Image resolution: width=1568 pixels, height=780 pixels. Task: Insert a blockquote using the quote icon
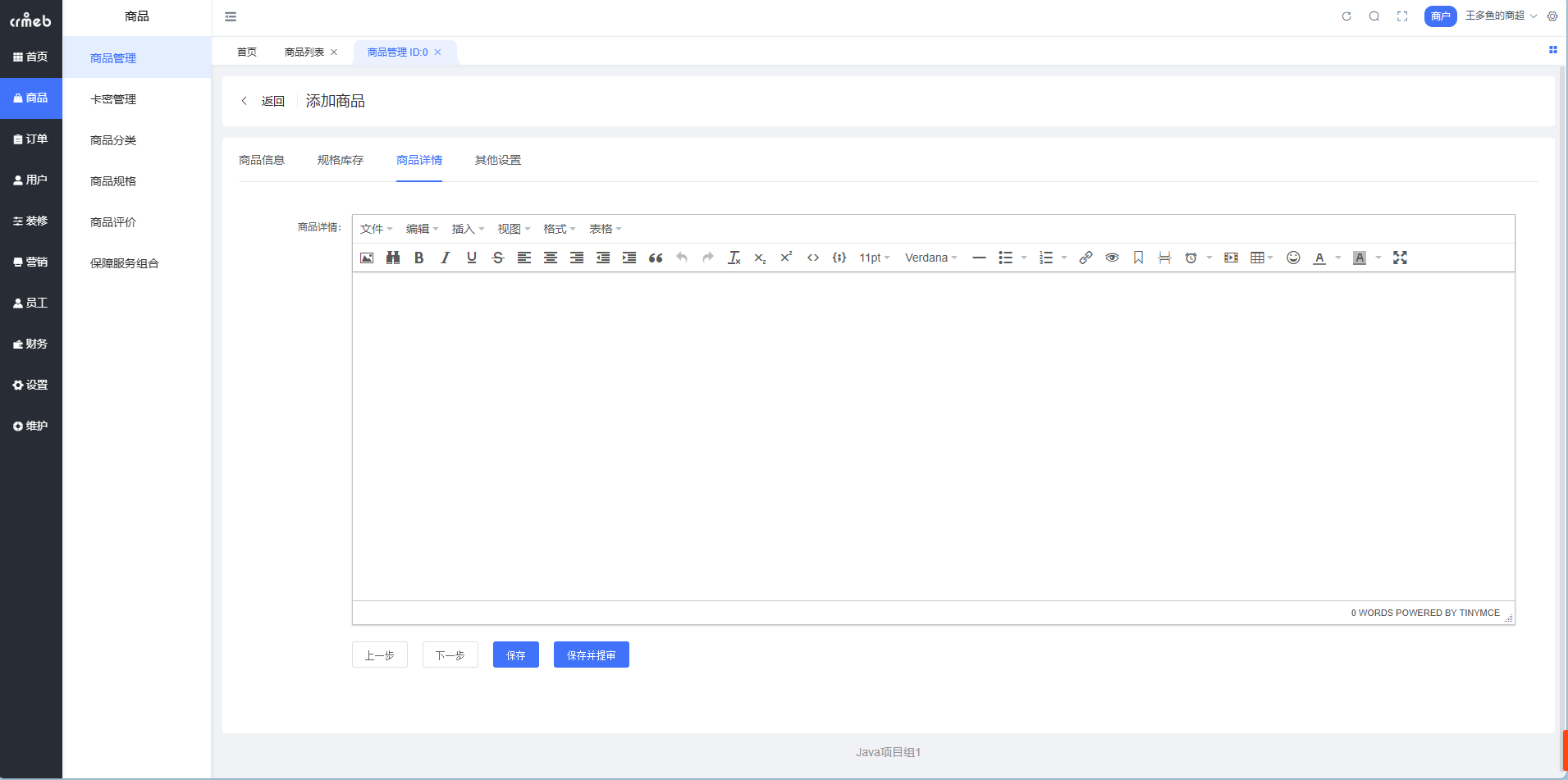[656, 258]
